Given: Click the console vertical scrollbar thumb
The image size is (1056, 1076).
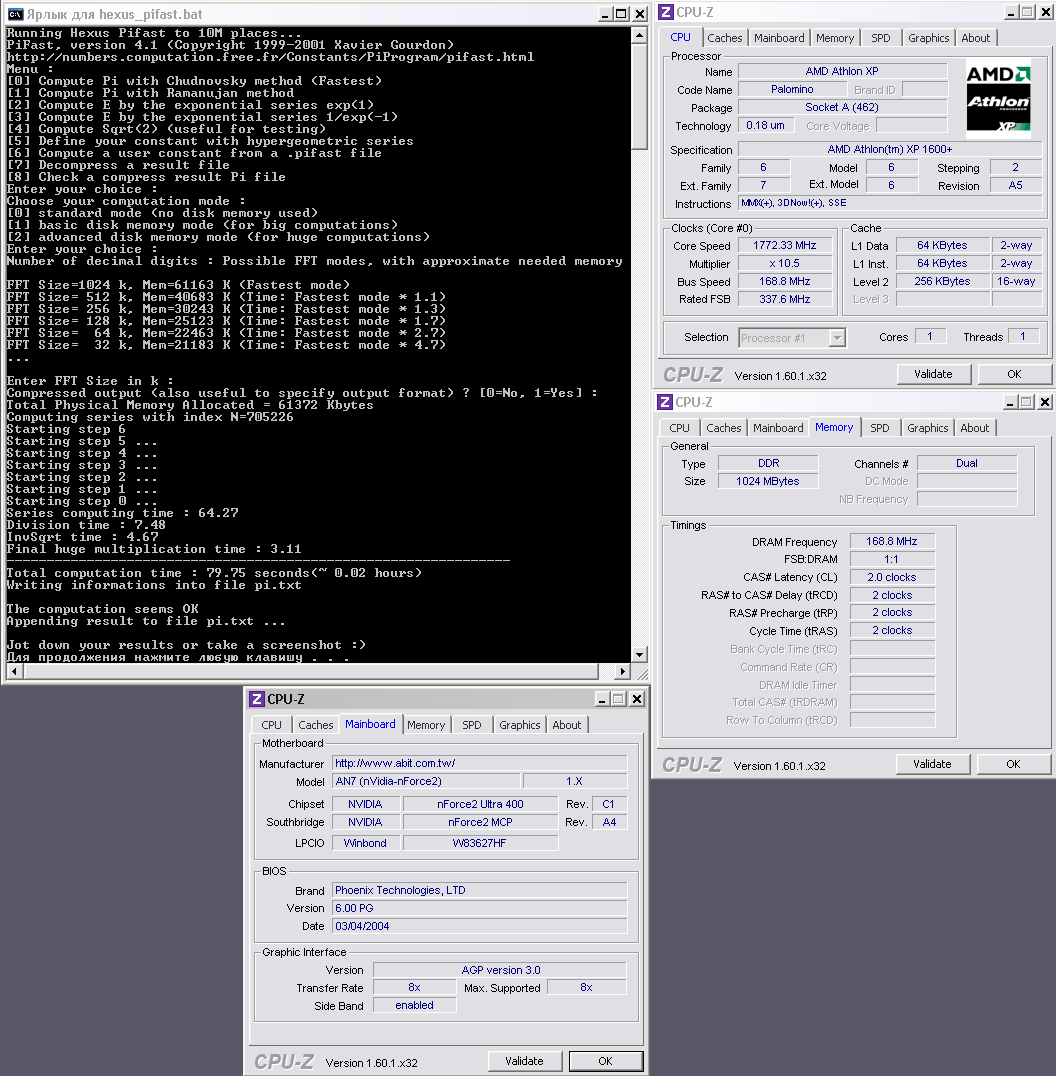Looking at the screenshot, I should click(639, 96).
